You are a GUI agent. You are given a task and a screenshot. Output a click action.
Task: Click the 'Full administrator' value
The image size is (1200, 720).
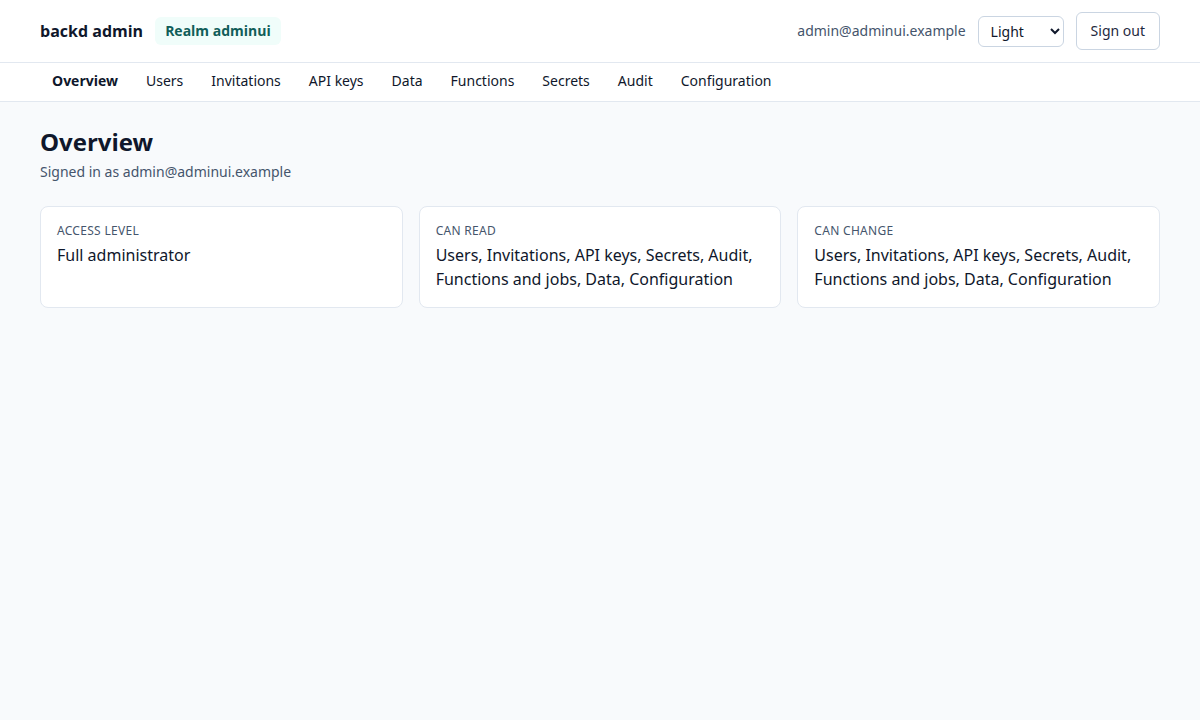(123, 255)
